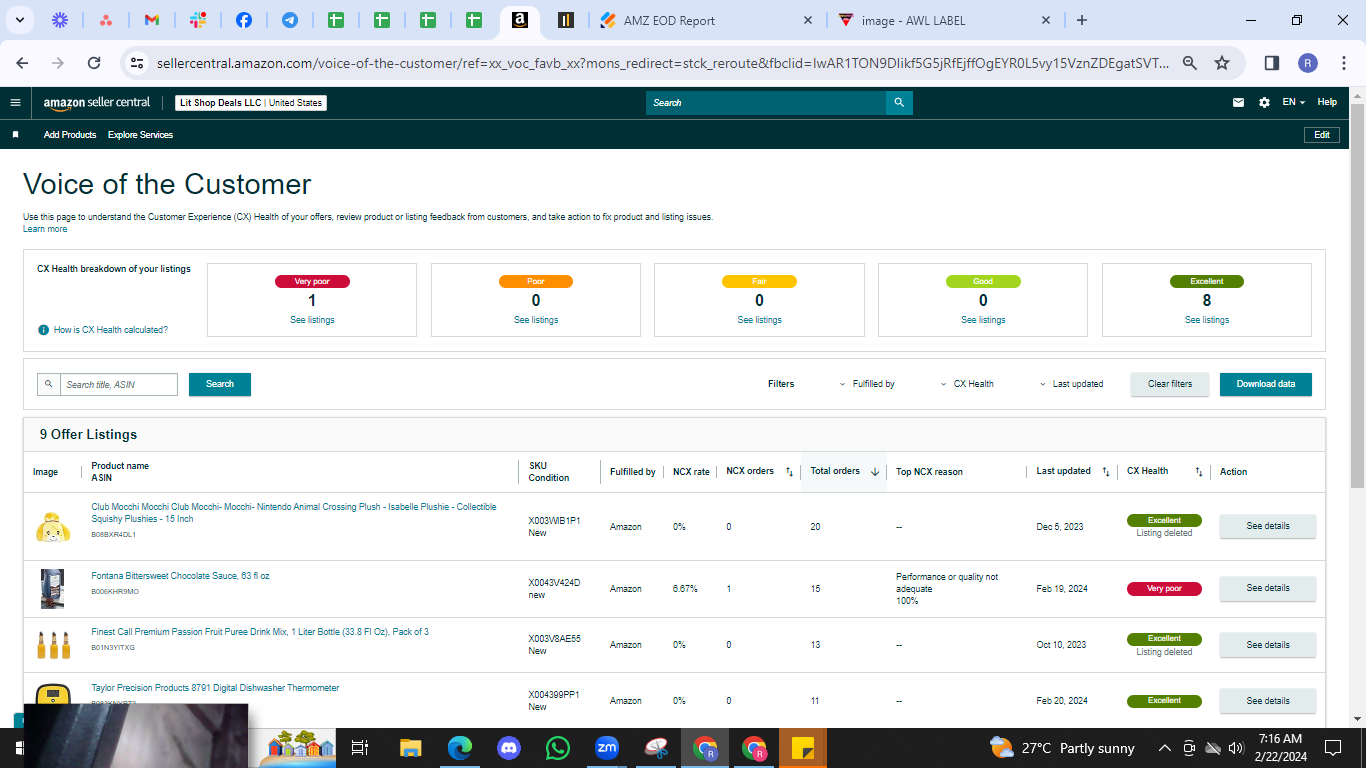Screen dimensions: 1366x768
Task: Switch to the Telegram tab
Action: (290, 20)
